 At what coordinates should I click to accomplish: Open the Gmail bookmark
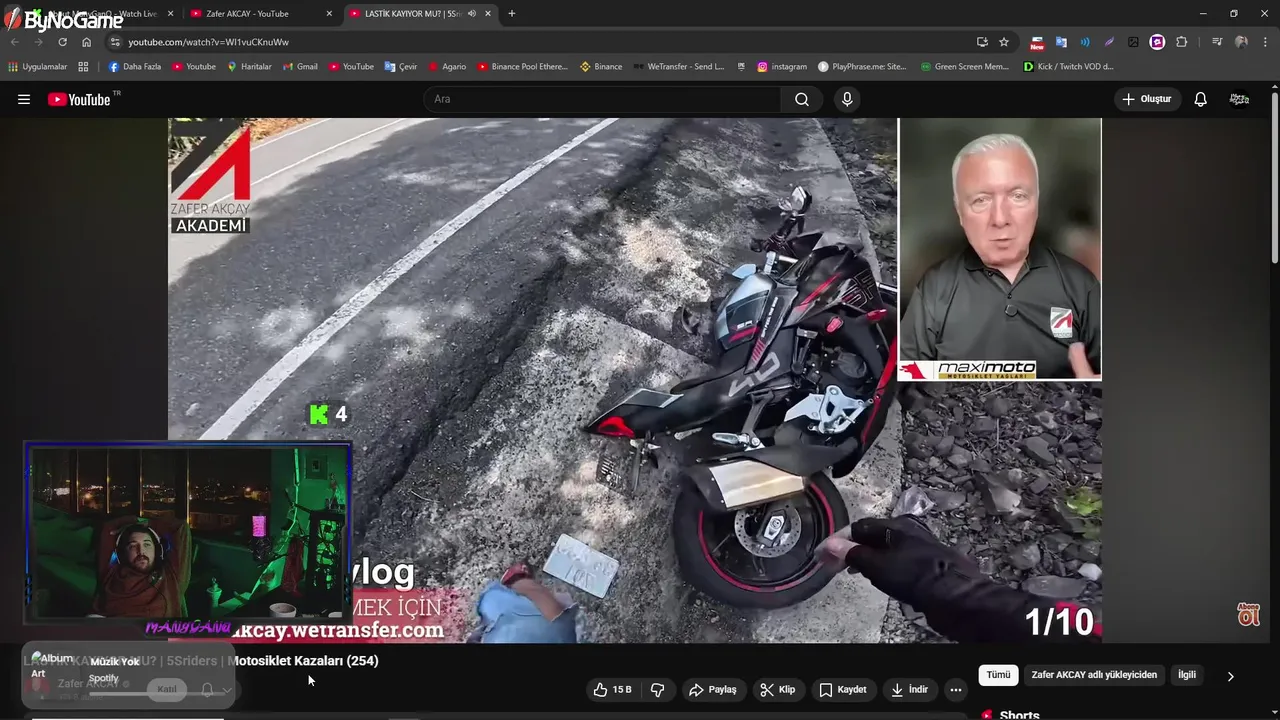pyautogui.click(x=300, y=67)
